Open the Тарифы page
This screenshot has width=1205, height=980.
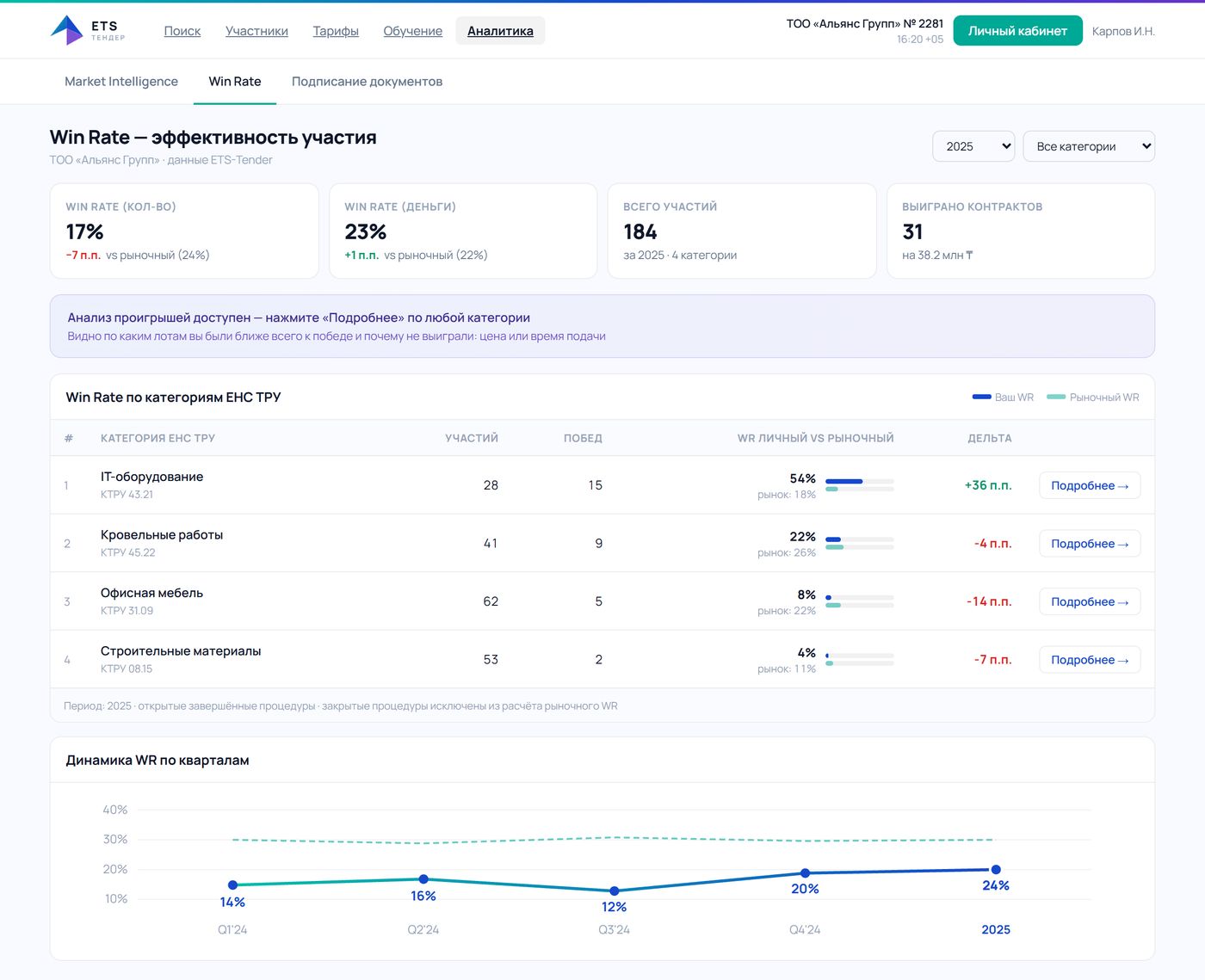(336, 31)
